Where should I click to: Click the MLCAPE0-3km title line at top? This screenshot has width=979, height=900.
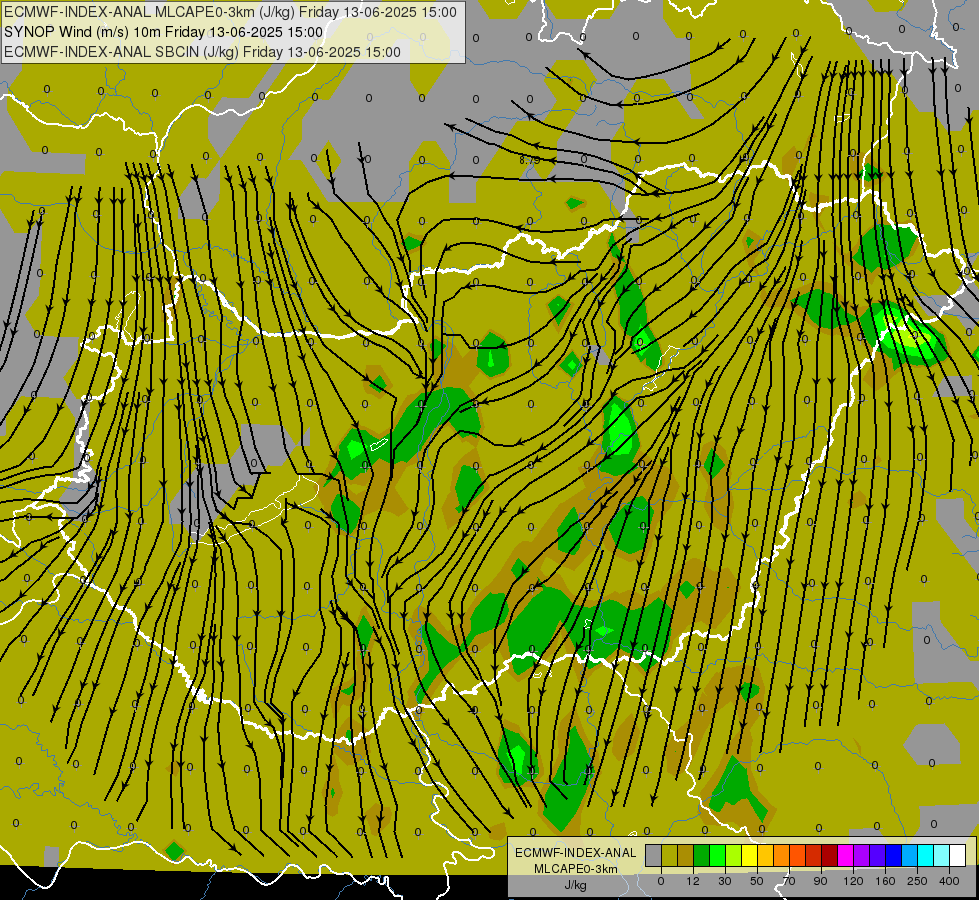click(230, 12)
